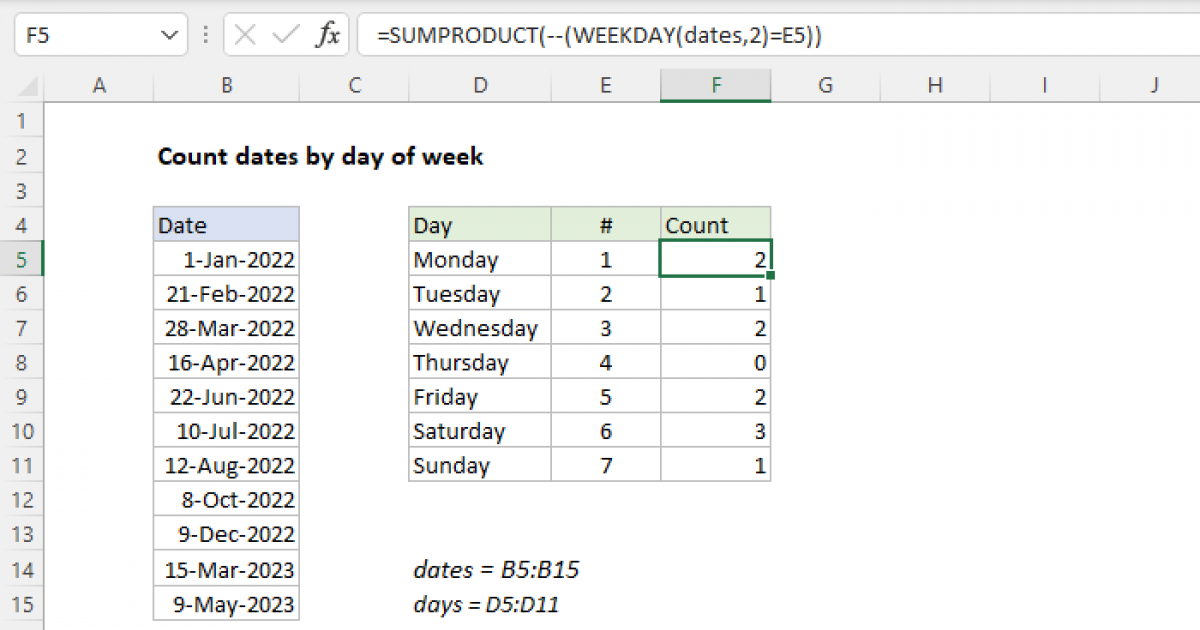Select the Date header cell B4
Image resolution: width=1200 pixels, height=630 pixels.
226,224
